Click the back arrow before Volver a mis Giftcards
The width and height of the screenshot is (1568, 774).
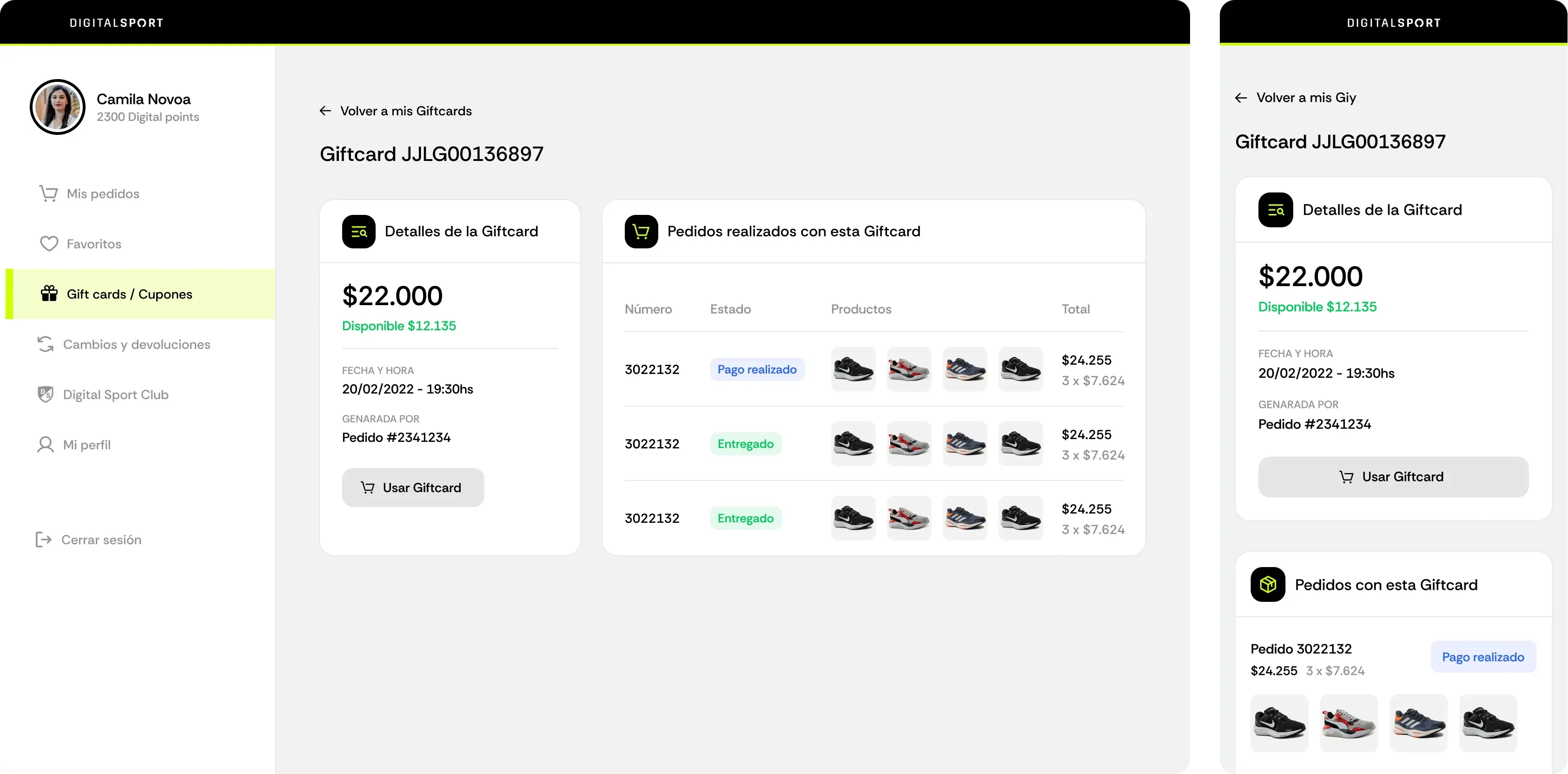tap(325, 111)
